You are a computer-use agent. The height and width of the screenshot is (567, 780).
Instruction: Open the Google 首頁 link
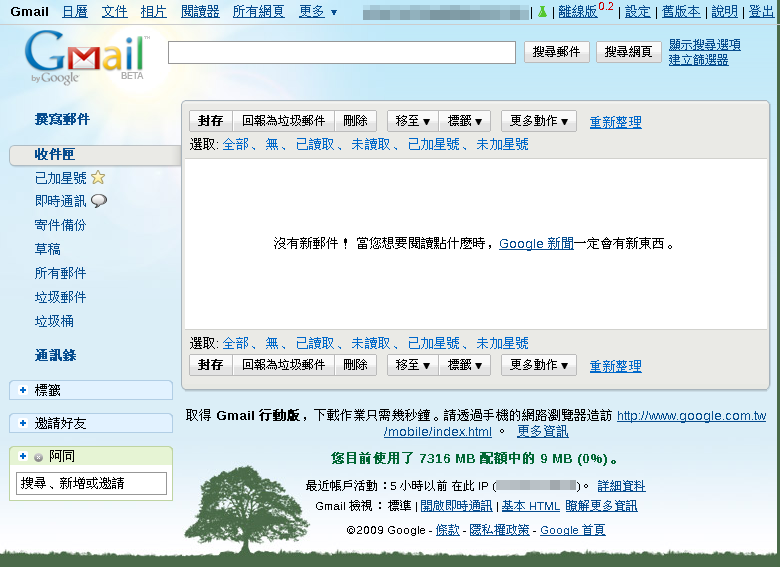(573, 530)
